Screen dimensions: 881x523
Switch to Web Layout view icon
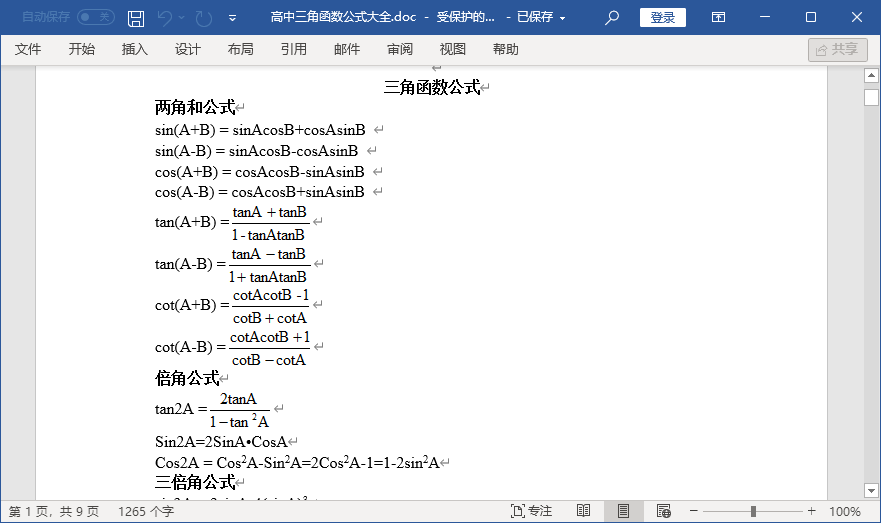tap(663, 511)
